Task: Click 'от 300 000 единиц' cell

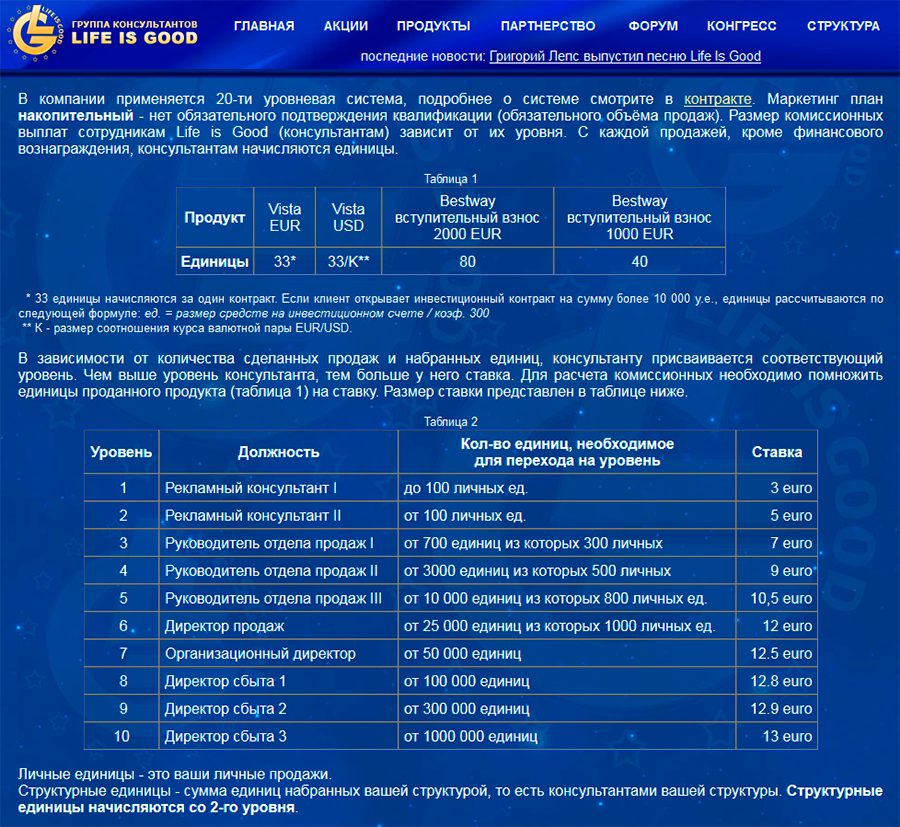Action: tap(567, 708)
